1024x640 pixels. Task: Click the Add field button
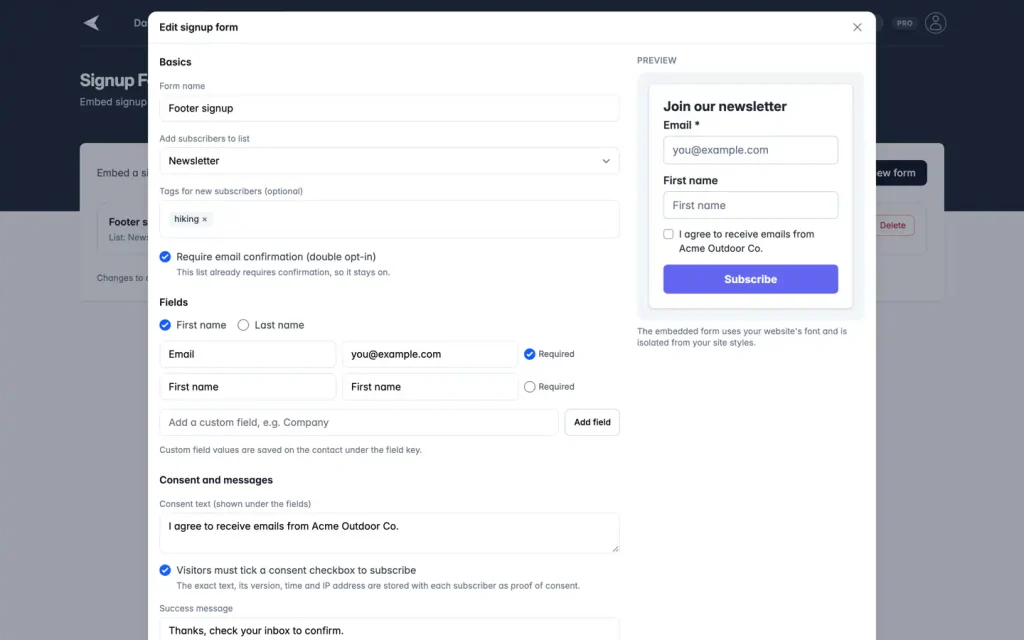[x=592, y=423]
